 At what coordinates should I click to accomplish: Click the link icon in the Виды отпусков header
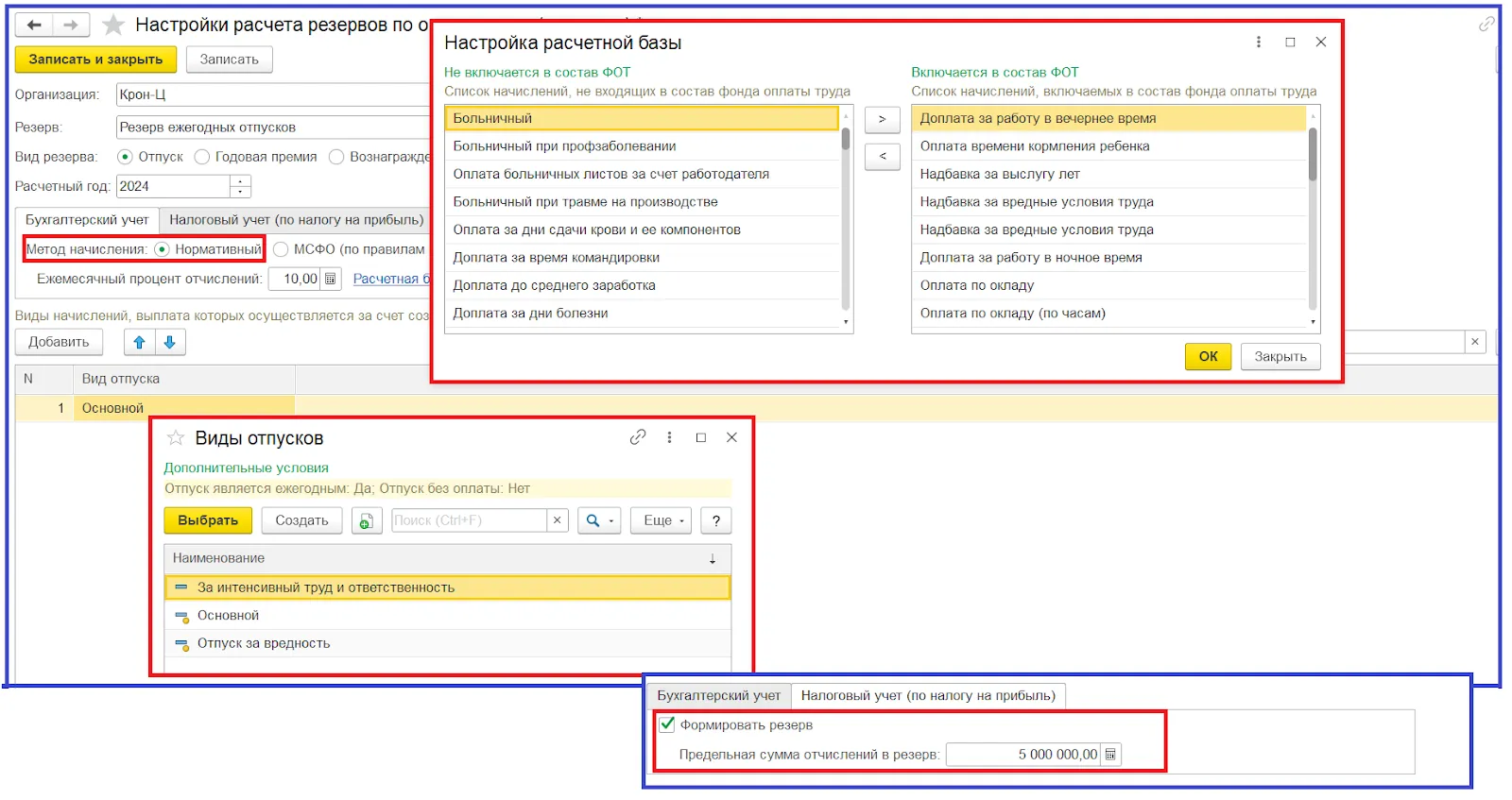click(x=638, y=437)
